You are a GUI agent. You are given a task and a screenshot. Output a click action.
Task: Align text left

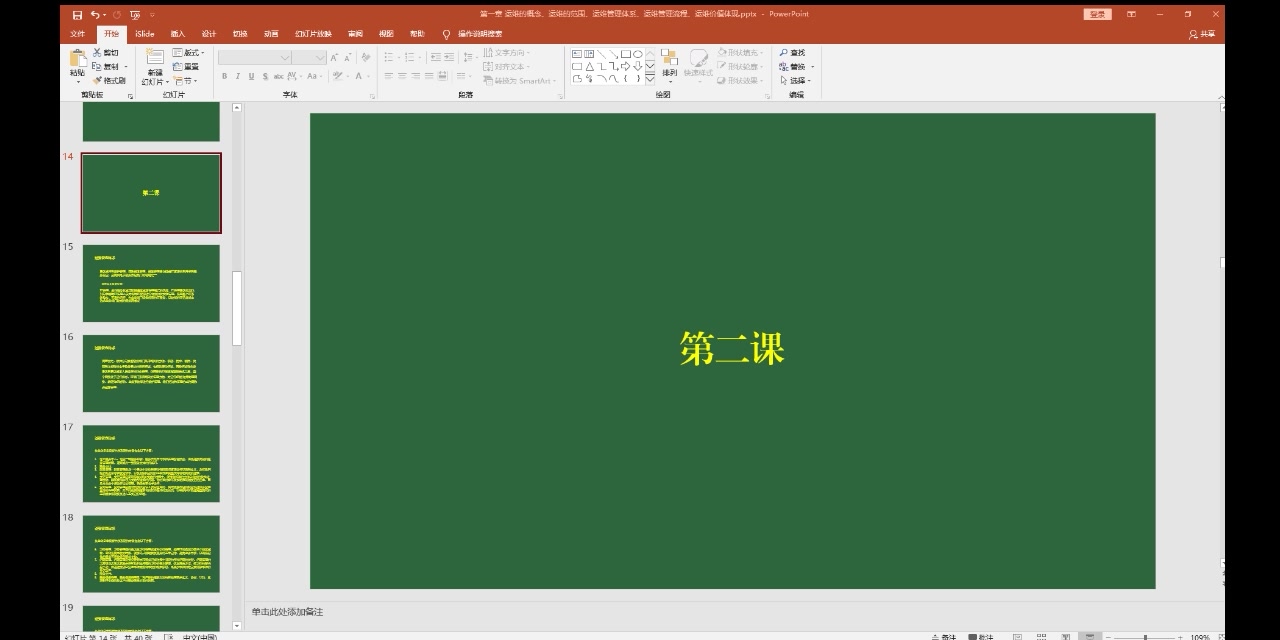click(x=388, y=76)
